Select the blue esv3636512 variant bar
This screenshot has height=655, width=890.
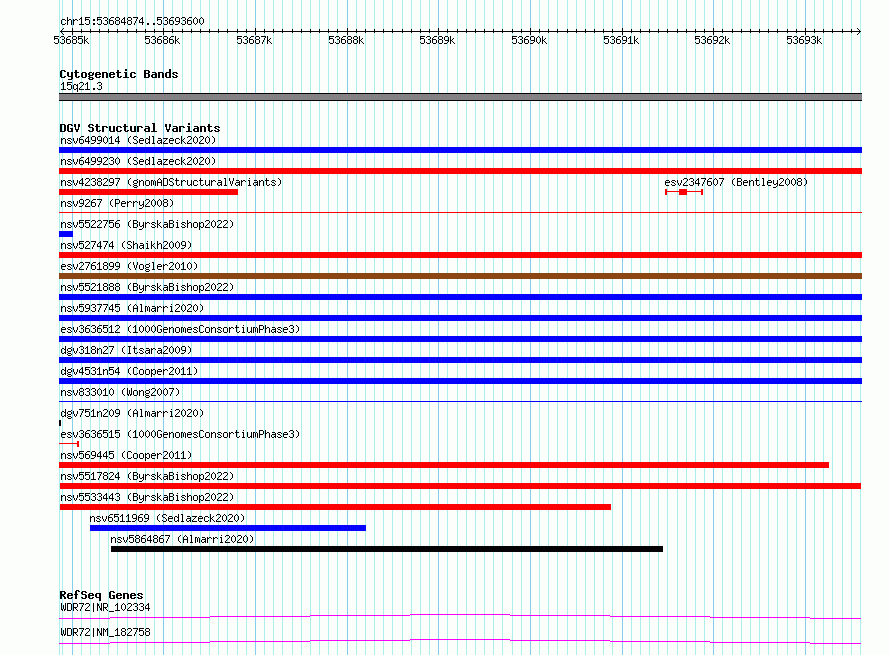click(460, 339)
